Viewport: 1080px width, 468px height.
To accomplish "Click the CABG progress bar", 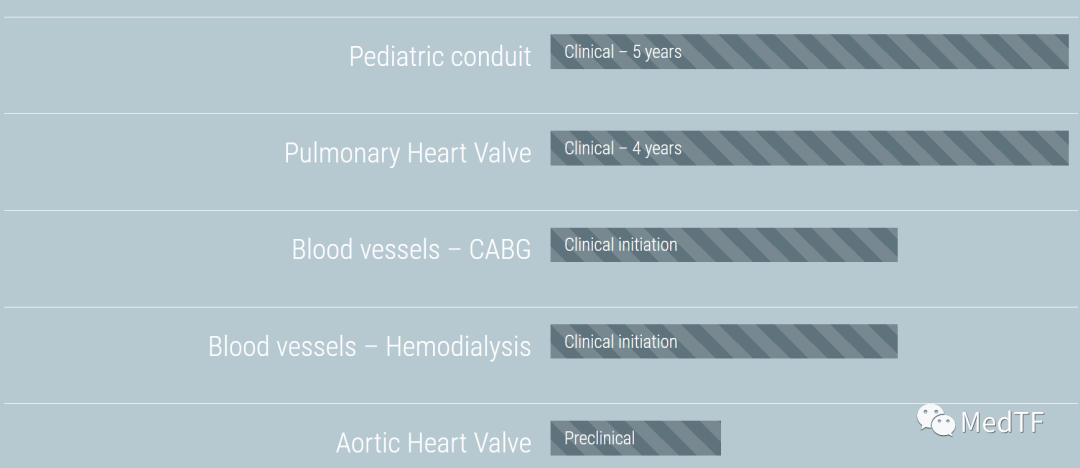I will [724, 245].
